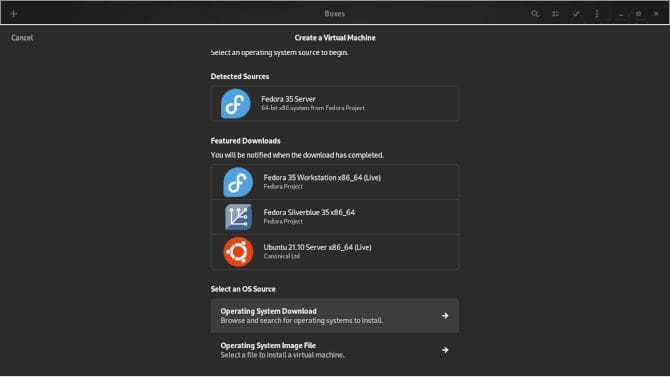Image resolution: width=670 pixels, height=377 pixels.
Task: Cancel the virtual machine creation
Action: coord(22,38)
